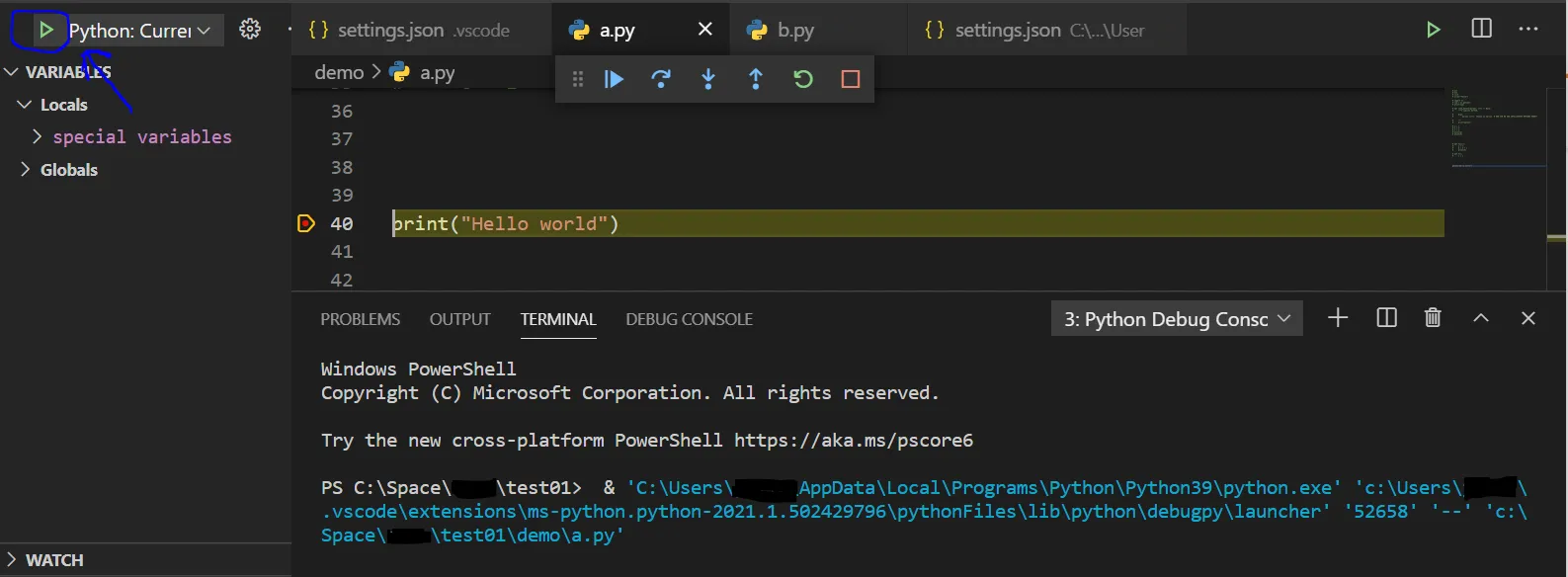The height and width of the screenshot is (577, 1568).
Task: Click Step Out in the debug toolbar
Action: (756, 79)
